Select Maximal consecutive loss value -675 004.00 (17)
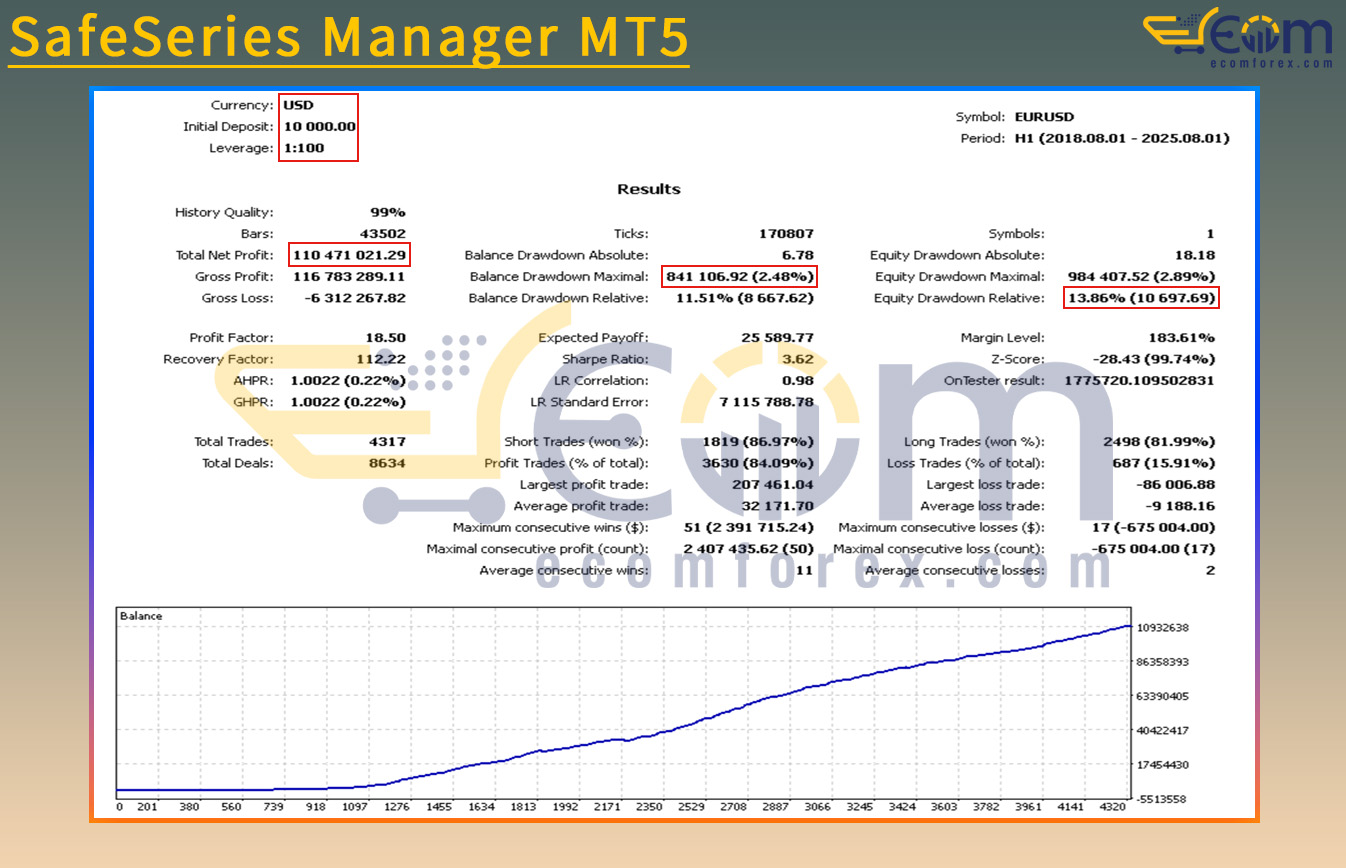Viewport: 1346px width, 868px height. pyautogui.click(x=1153, y=549)
